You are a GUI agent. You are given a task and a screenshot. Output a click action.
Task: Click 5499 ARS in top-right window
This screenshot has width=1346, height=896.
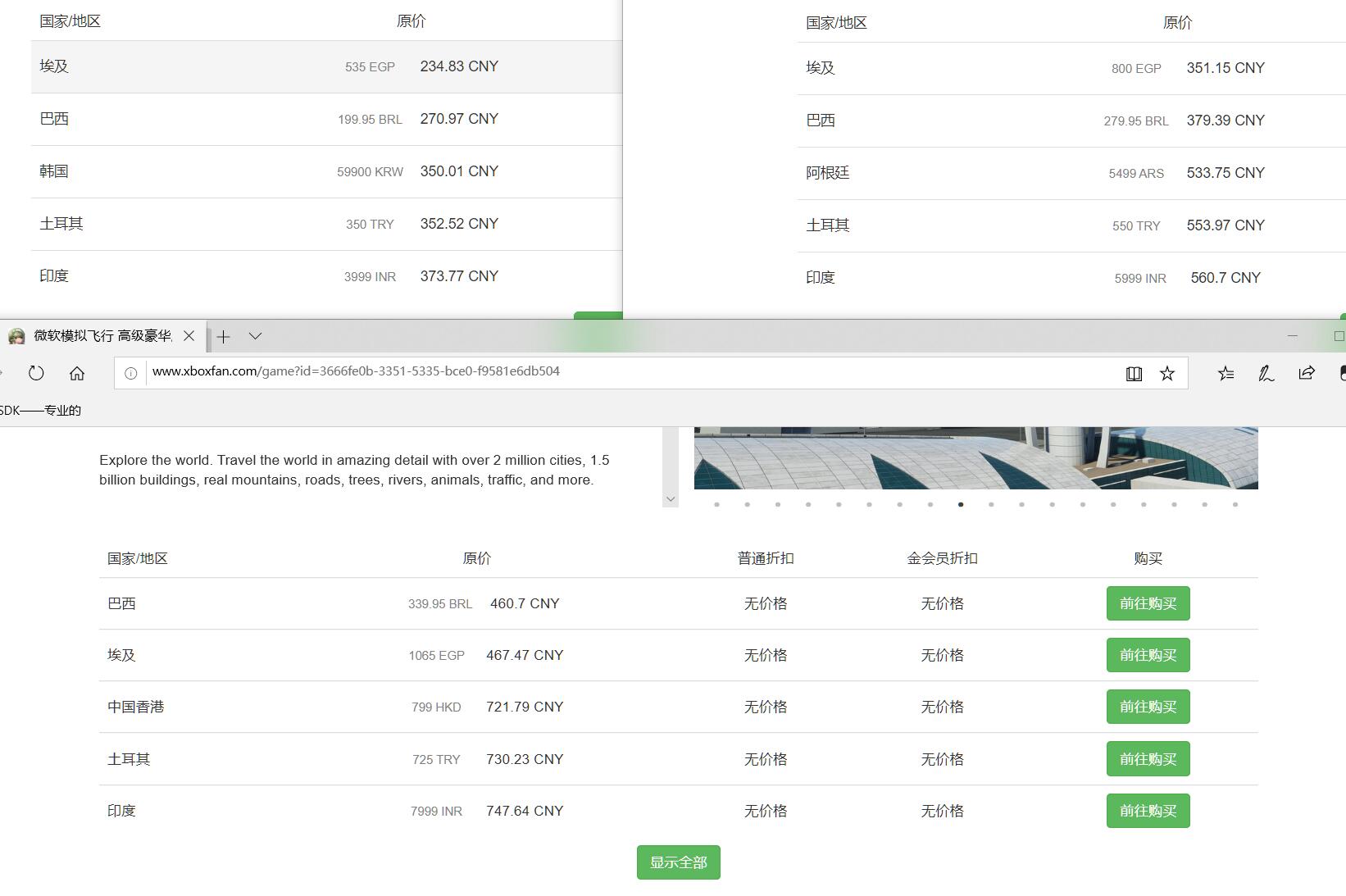click(x=1136, y=174)
